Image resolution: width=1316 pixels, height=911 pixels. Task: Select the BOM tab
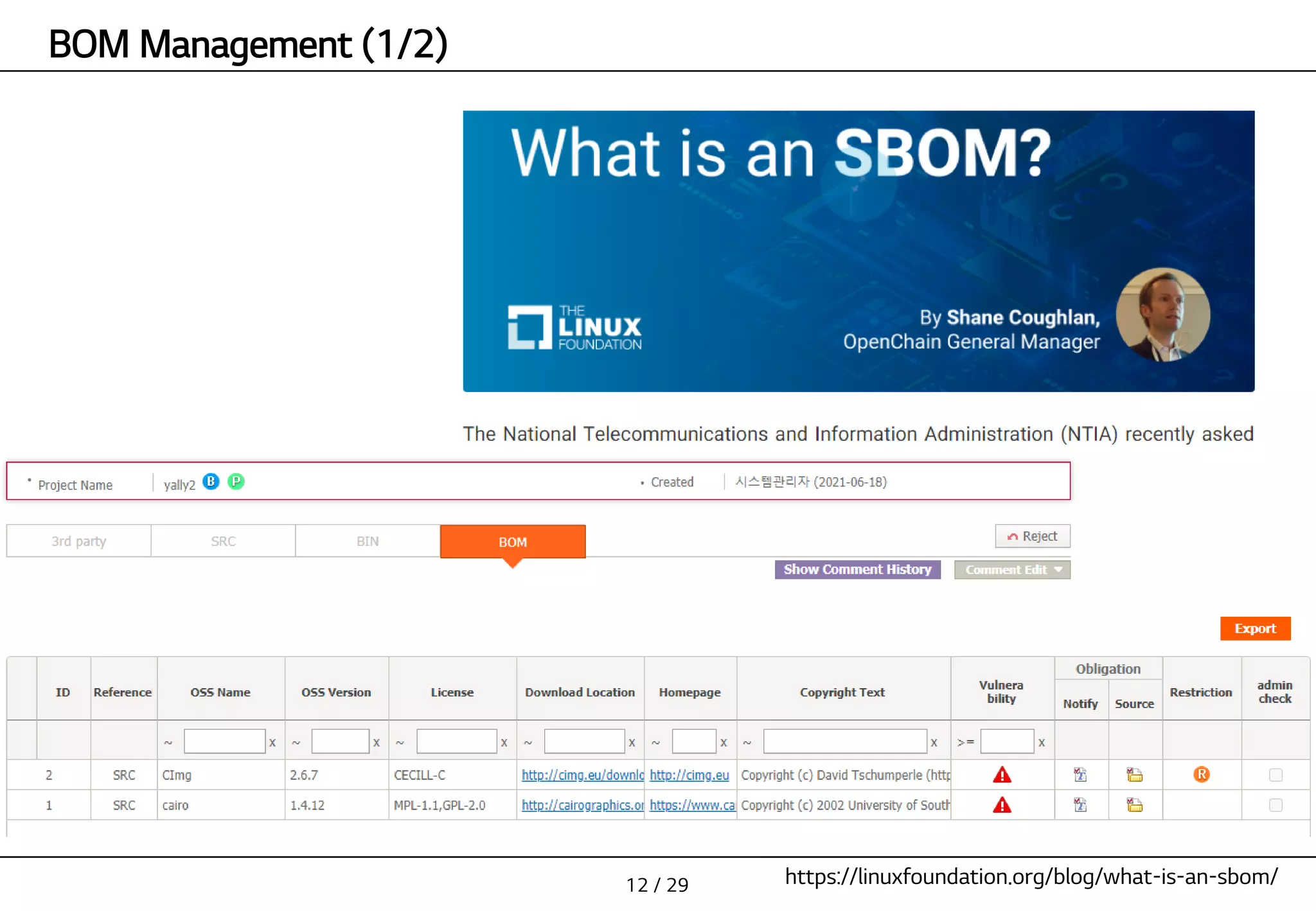(513, 542)
